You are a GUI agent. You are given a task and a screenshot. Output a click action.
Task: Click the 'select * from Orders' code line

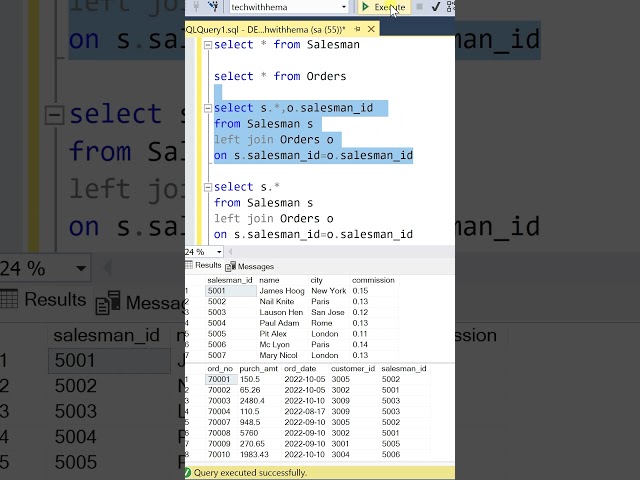pos(280,76)
